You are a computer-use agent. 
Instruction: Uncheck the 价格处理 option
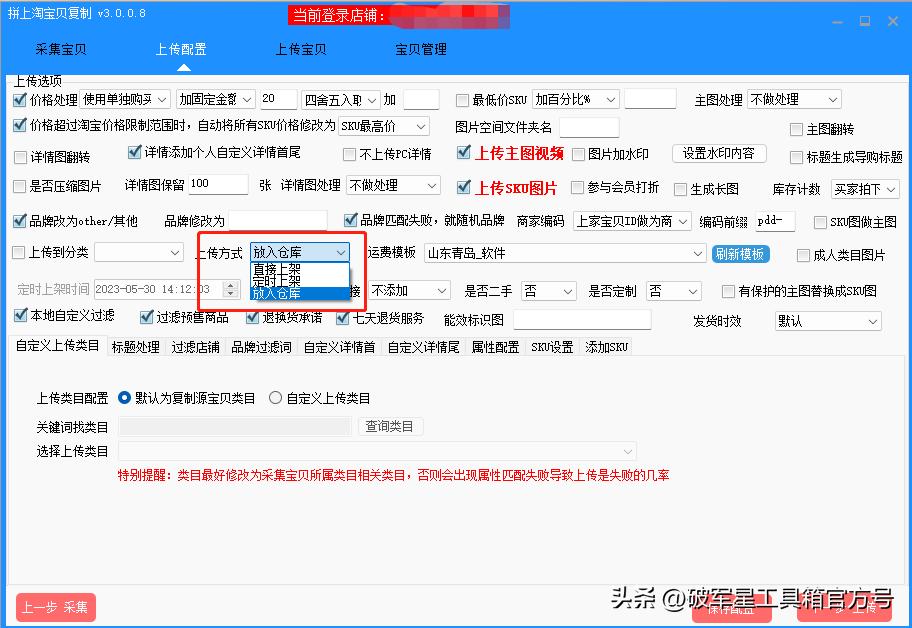pyautogui.click(x=18, y=99)
